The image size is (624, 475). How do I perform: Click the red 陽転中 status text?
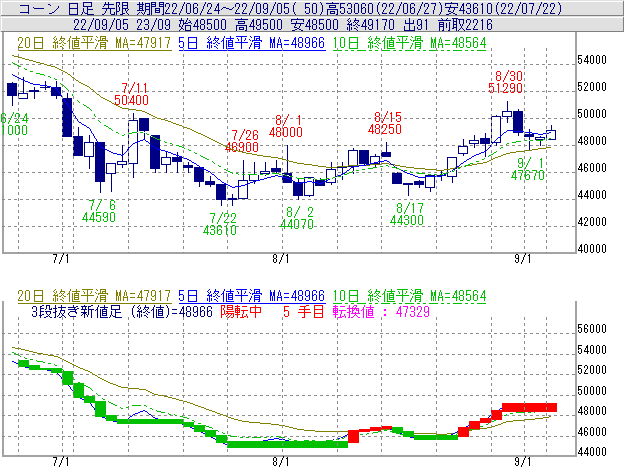pos(241,311)
